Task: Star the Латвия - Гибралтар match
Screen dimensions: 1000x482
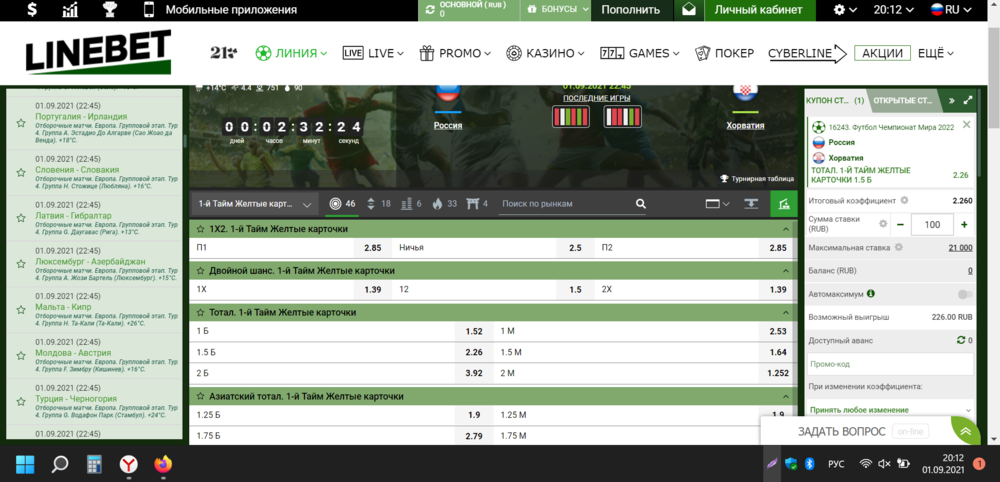Action: pyautogui.click(x=21, y=220)
